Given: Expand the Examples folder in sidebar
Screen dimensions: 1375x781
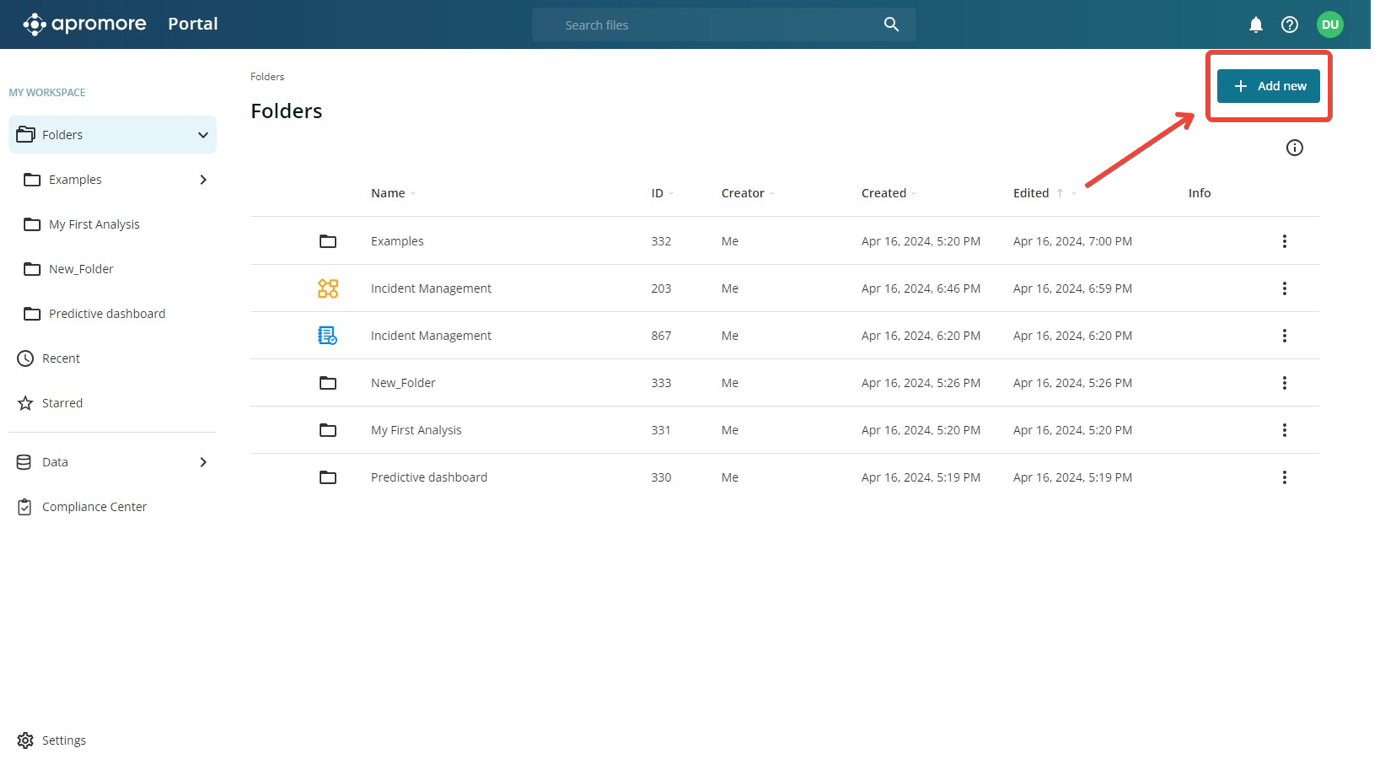Looking at the screenshot, I should [x=203, y=180].
